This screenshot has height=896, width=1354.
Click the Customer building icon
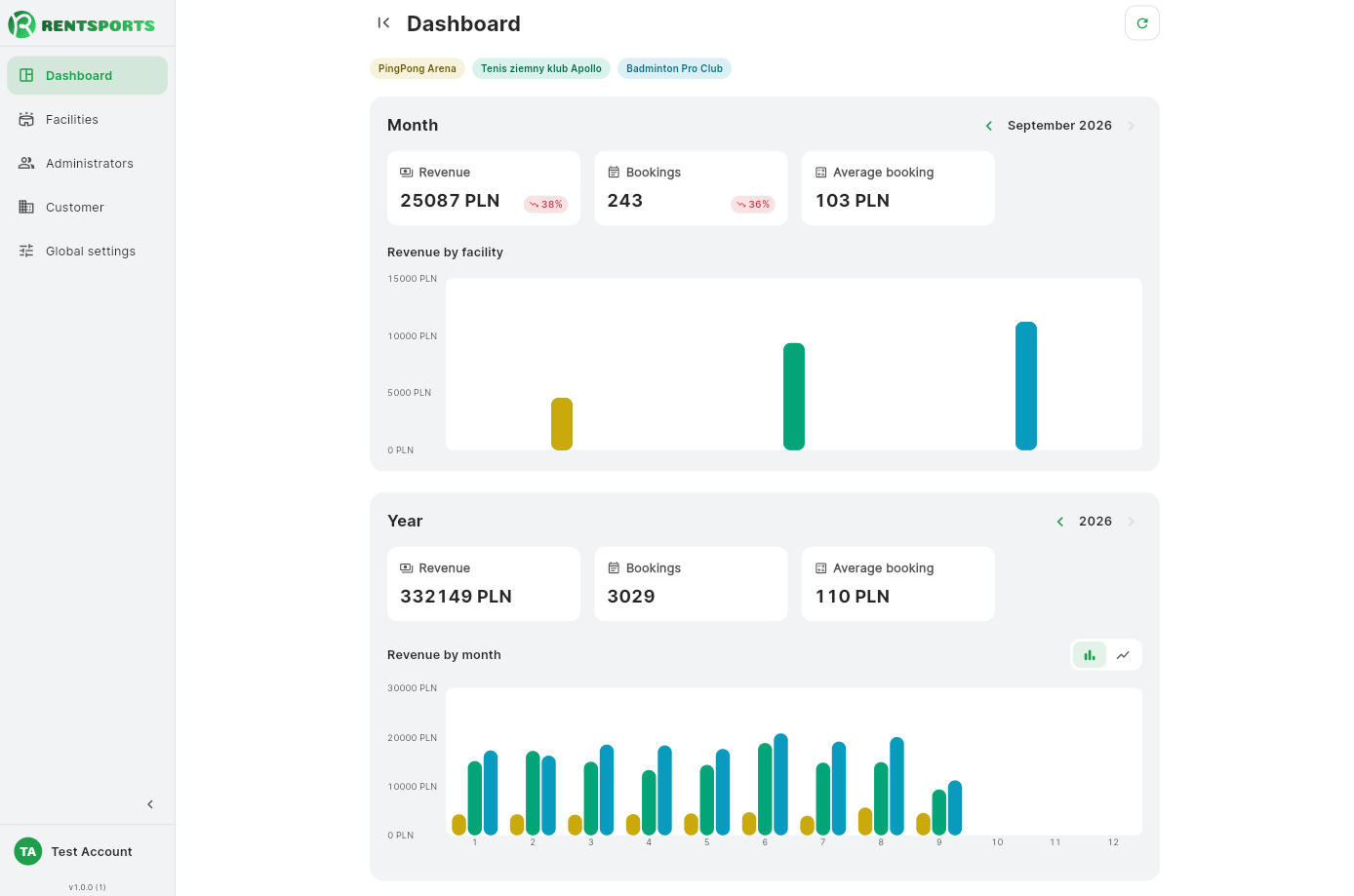(x=26, y=208)
